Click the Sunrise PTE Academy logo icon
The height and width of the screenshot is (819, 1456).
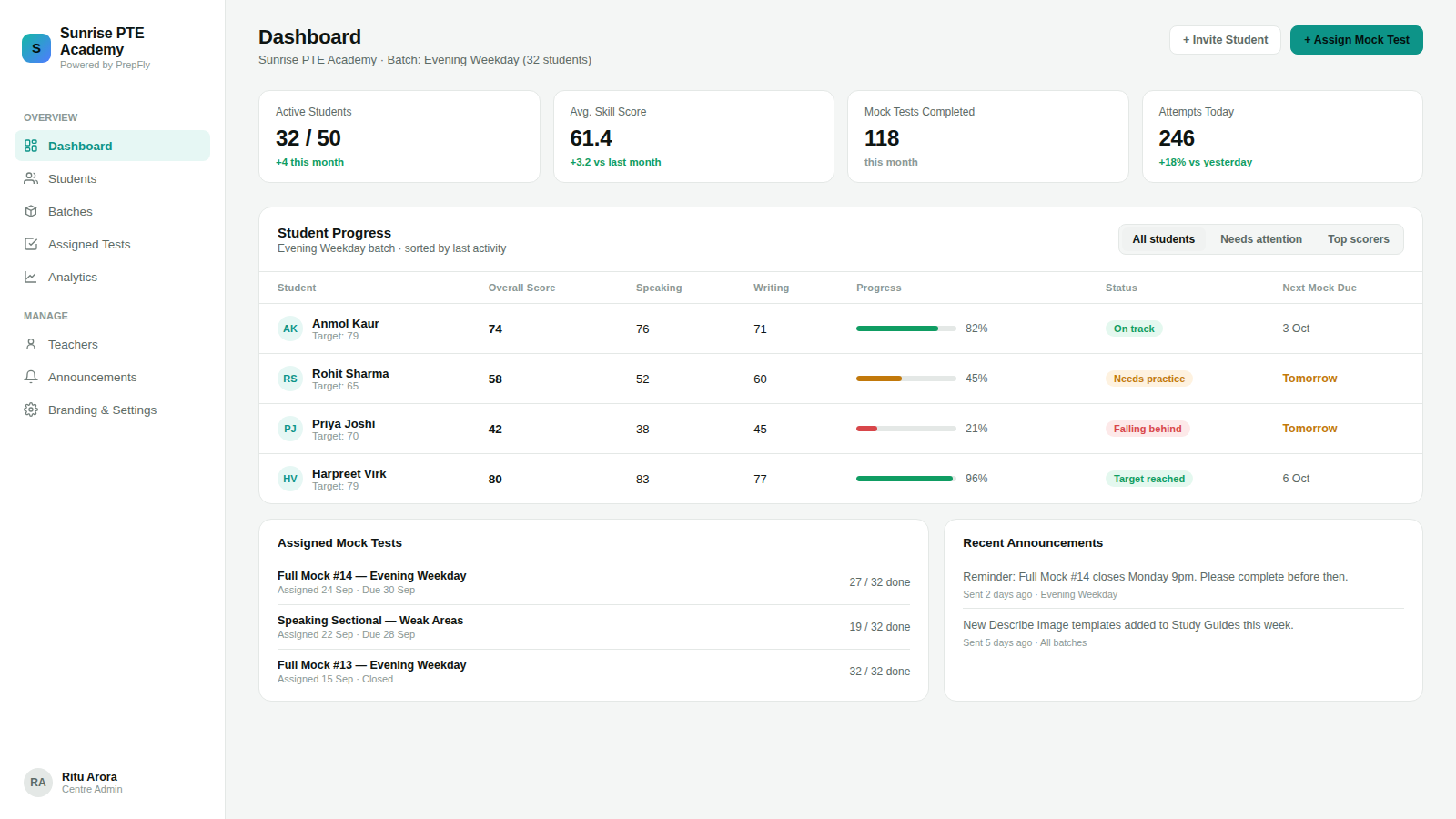36,48
